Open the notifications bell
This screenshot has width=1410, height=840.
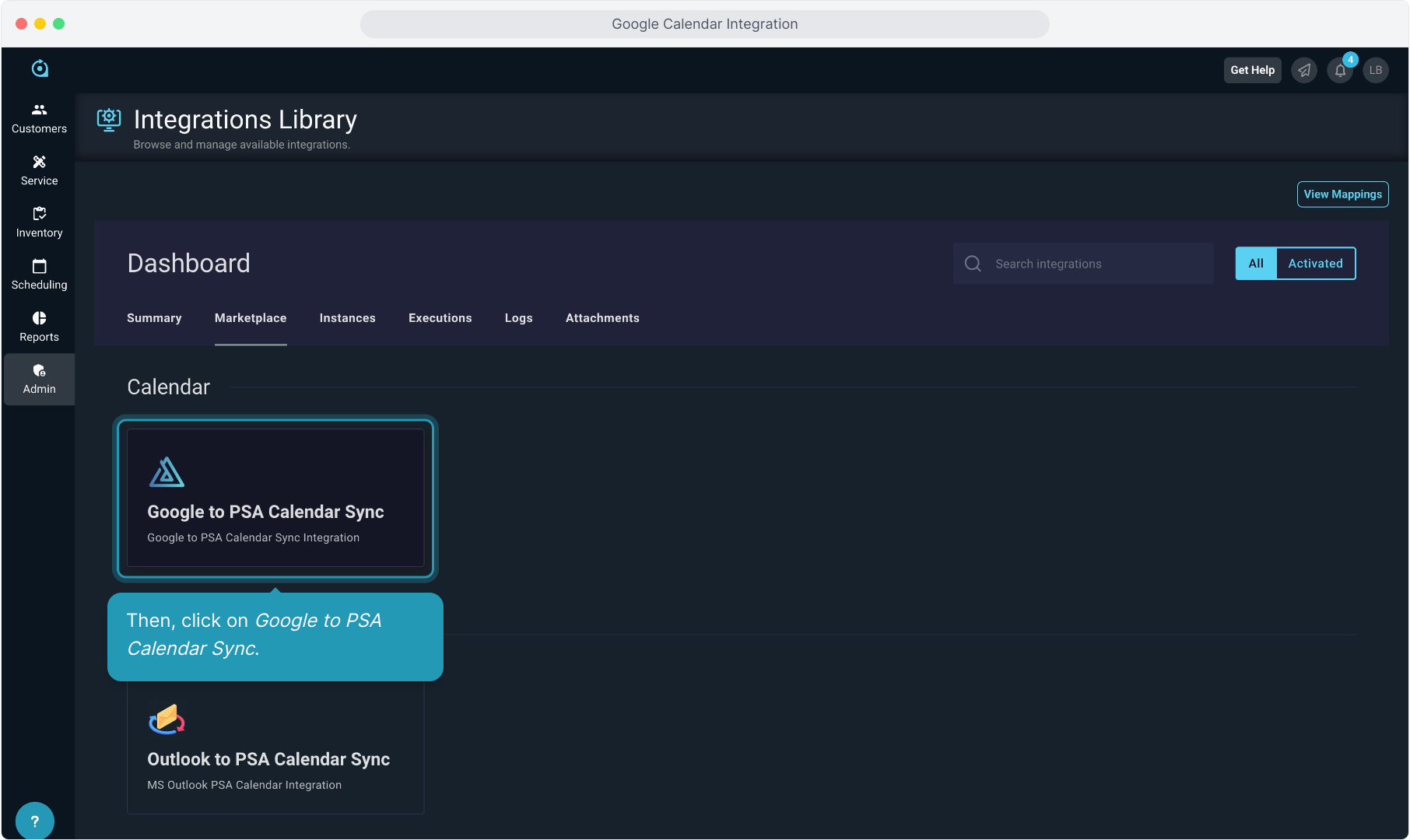[1340, 70]
